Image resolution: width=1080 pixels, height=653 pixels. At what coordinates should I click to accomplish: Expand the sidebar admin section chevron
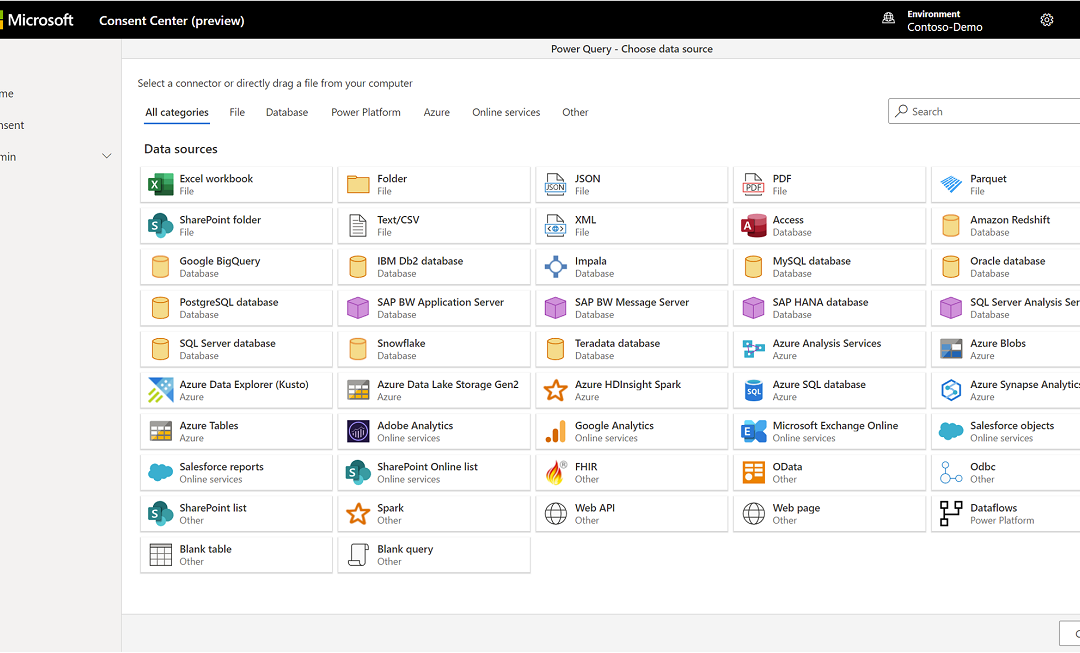pyautogui.click(x=107, y=156)
